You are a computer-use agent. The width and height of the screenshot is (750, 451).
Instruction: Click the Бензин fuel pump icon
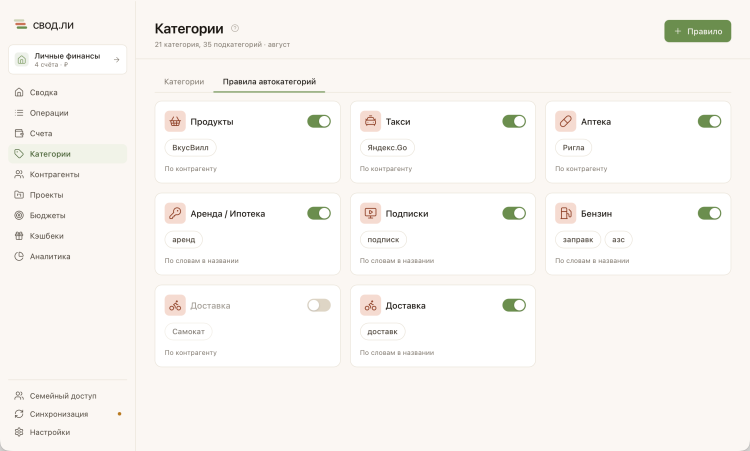click(565, 213)
